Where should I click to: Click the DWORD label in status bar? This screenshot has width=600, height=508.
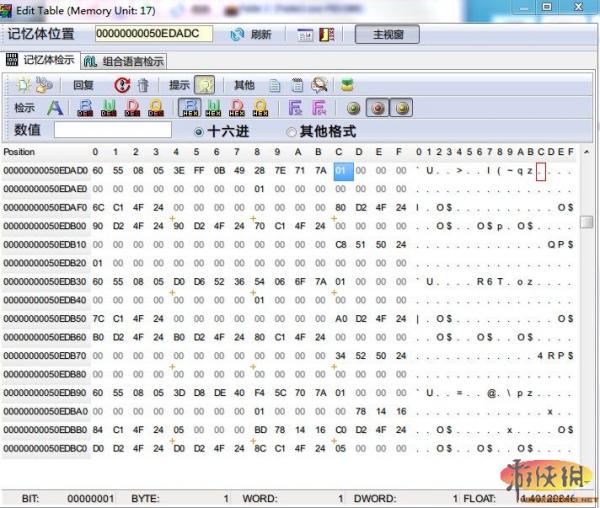coord(375,499)
